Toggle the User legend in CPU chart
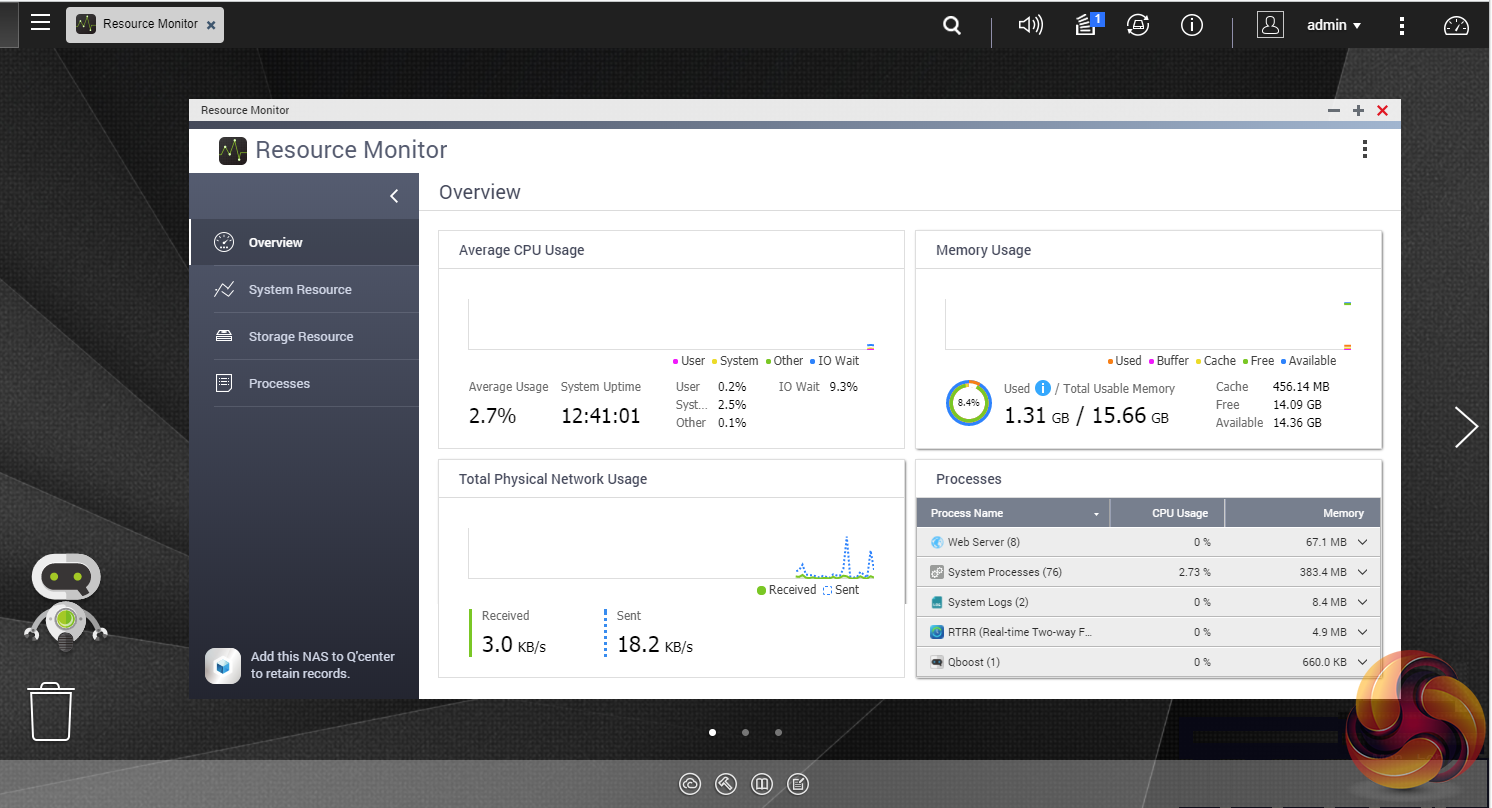 click(x=688, y=361)
